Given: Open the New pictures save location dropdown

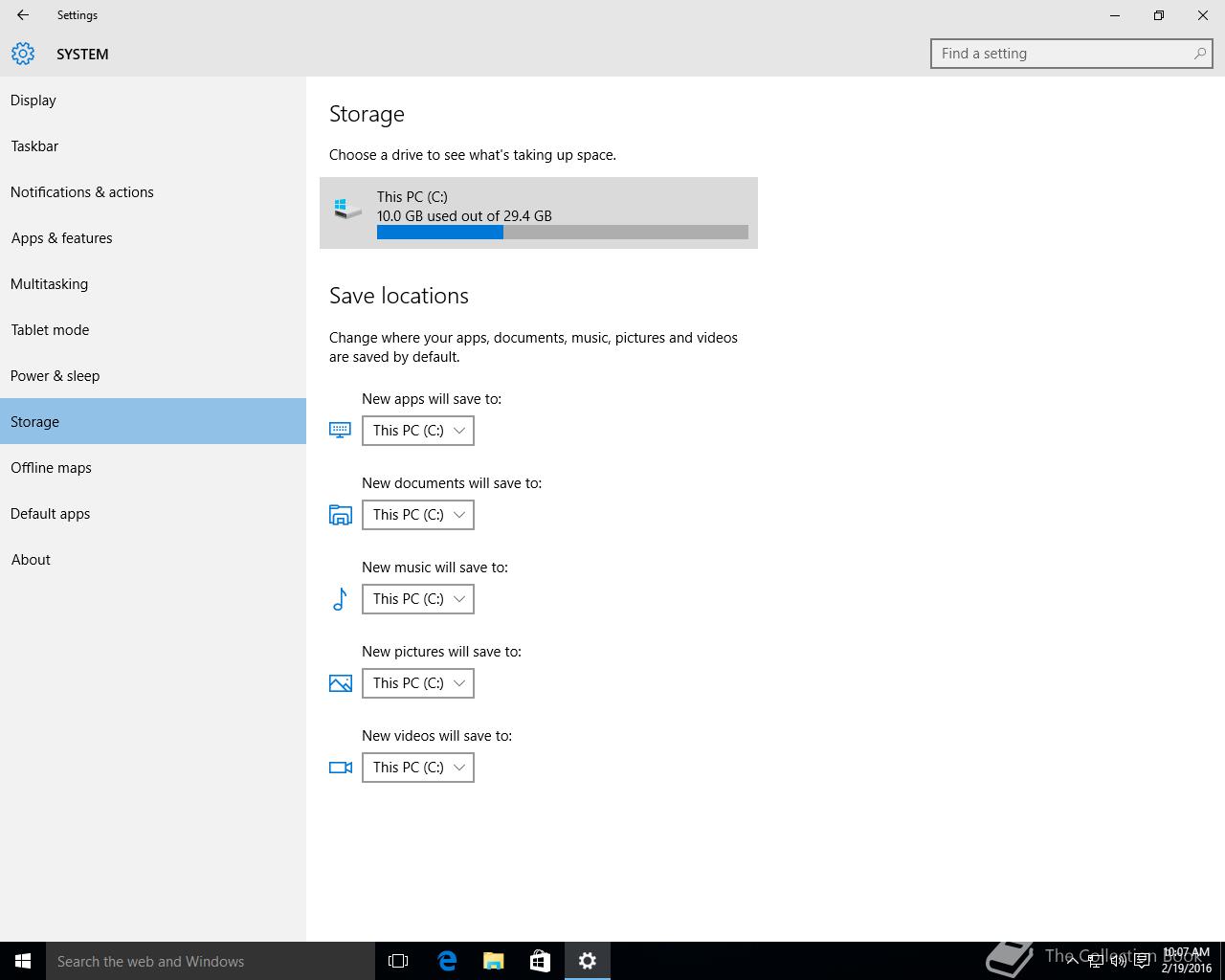Looking at the screenshot, I should pos(418,683).
